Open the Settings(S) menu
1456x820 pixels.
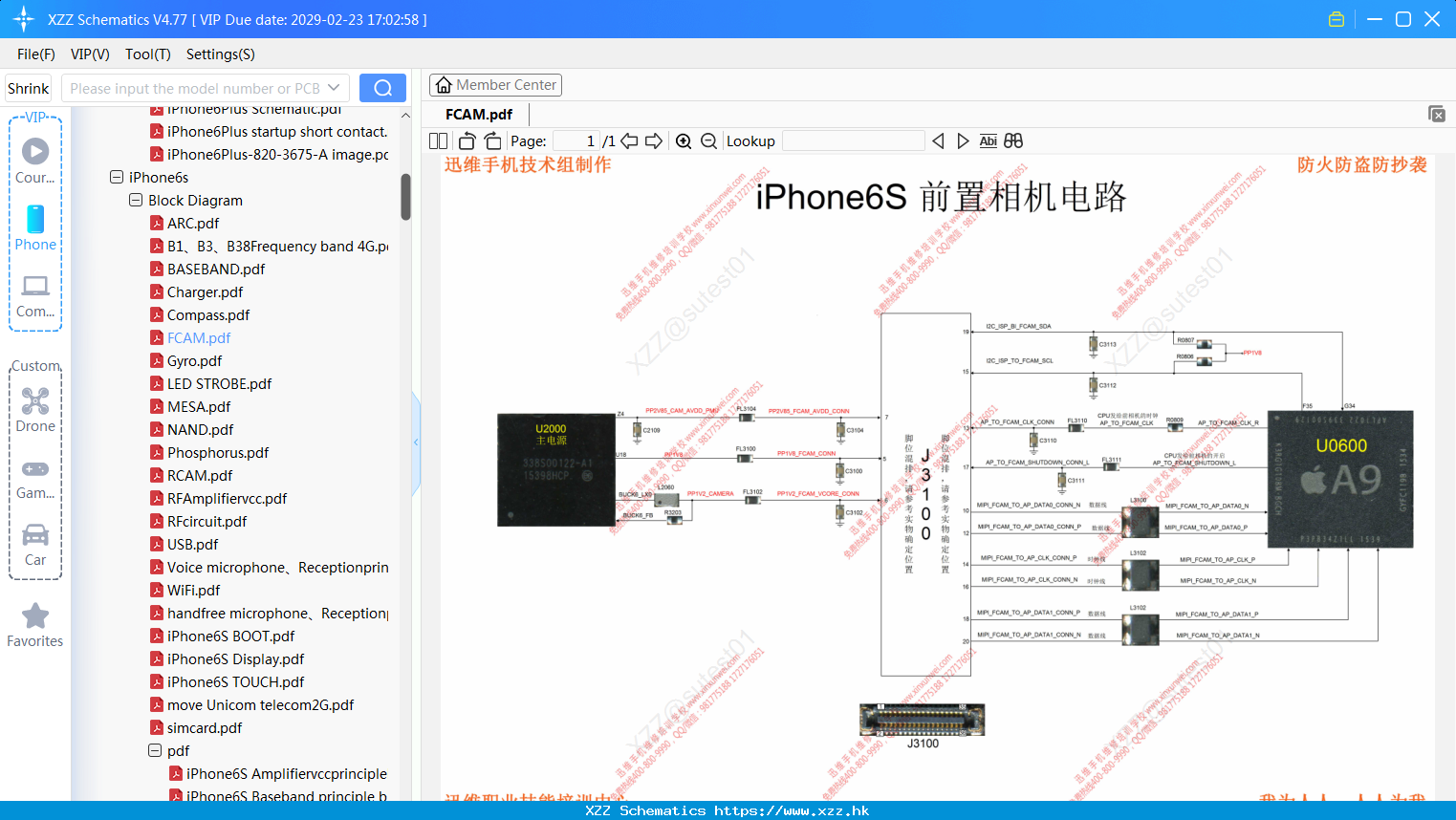tap(221, 54)
